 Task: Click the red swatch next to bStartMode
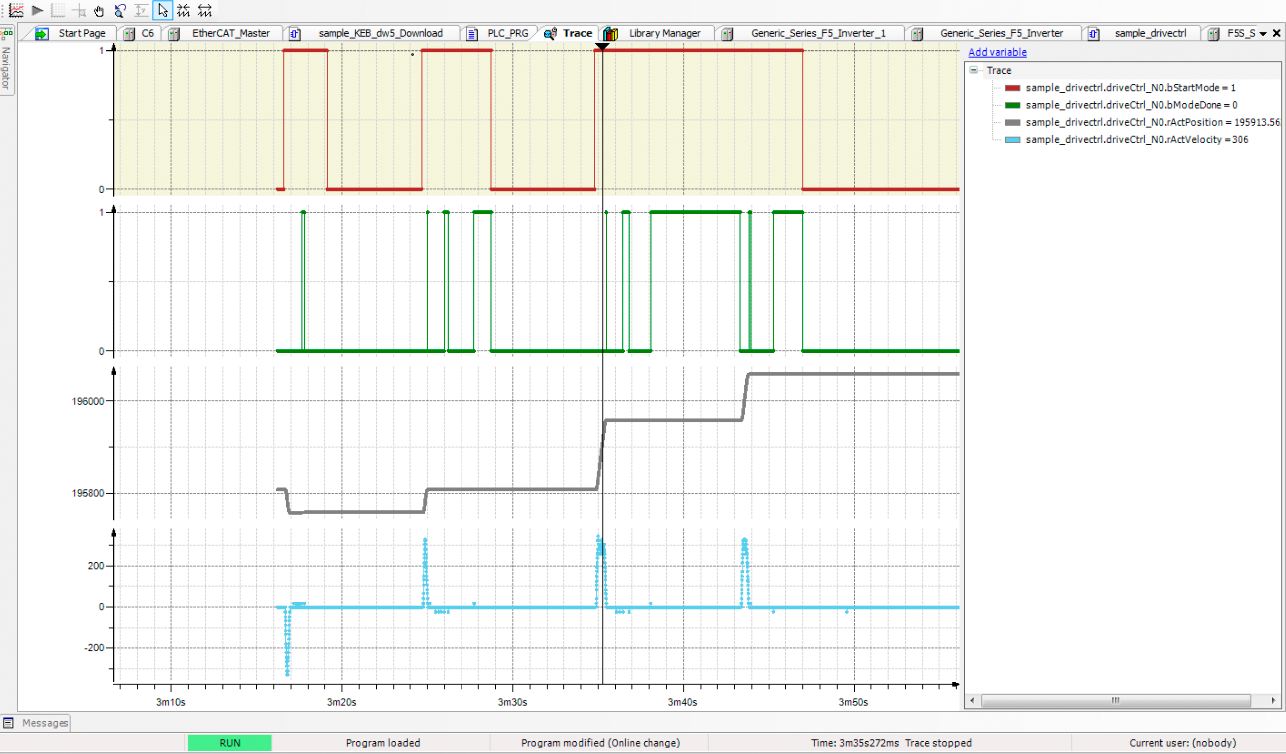[1011, 88]
